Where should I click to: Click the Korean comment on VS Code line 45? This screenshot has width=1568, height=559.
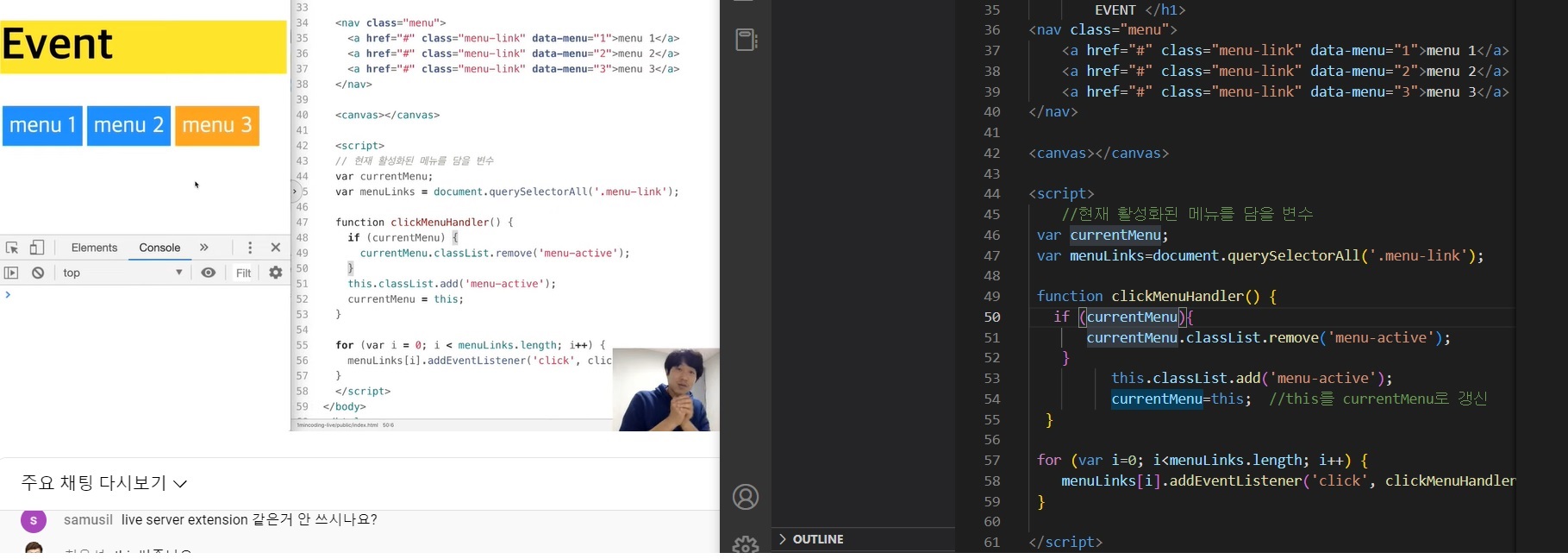tap(1187, 214)
